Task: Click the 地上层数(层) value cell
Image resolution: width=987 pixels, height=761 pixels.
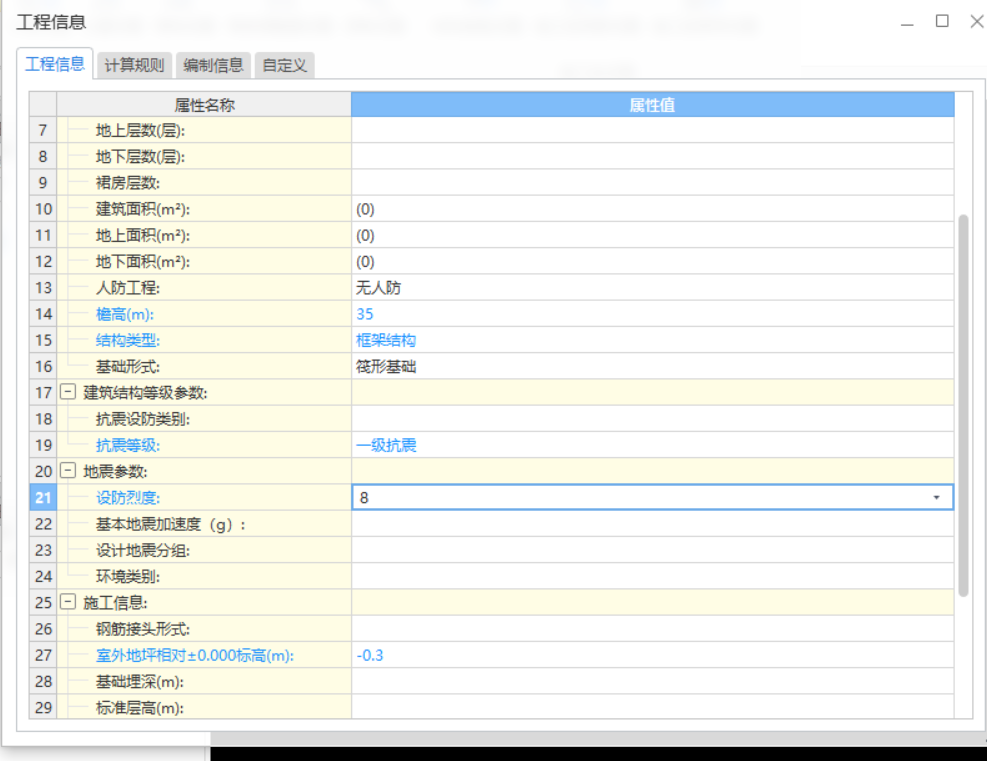Action: pyautogui.click(x=652, y=130)
